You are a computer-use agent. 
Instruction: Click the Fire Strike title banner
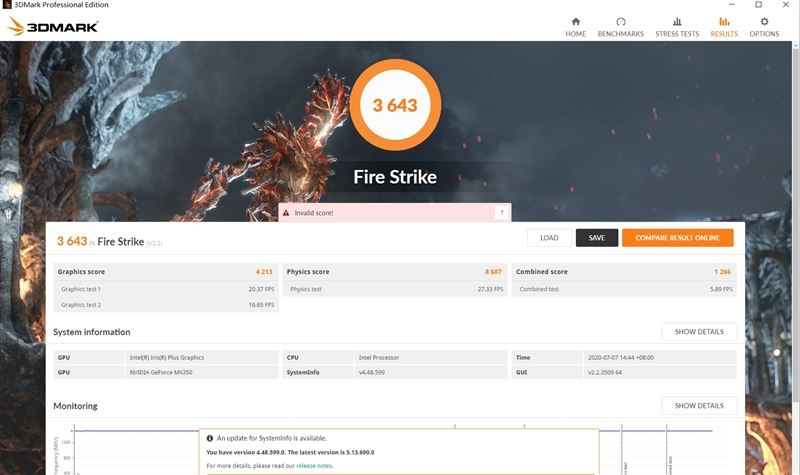click(x=395, y=177)
